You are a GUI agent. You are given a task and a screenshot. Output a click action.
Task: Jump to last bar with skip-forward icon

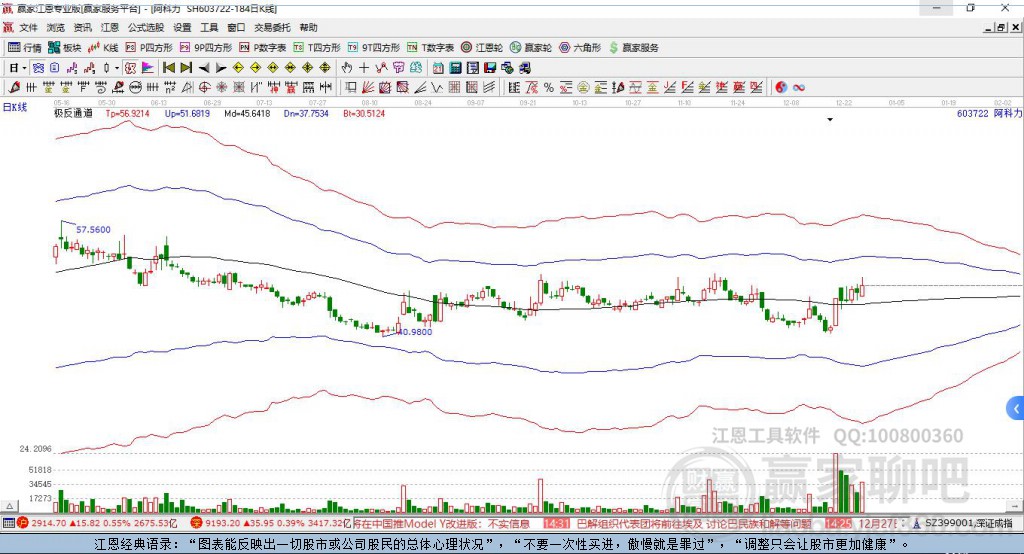coord(186,68)
